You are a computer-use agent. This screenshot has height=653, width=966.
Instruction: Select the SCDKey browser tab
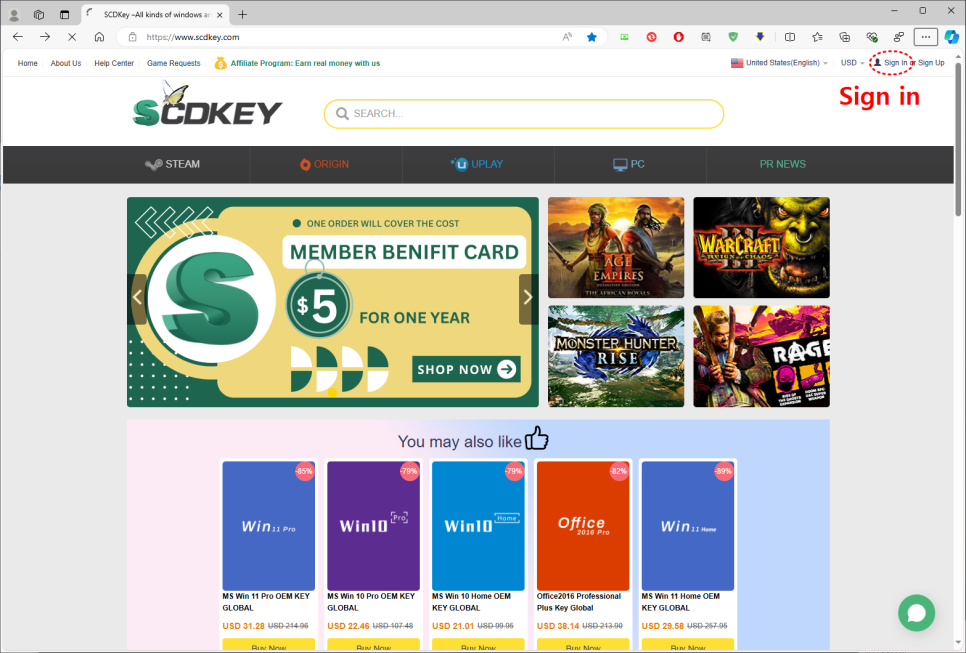[x=155, y=14]
